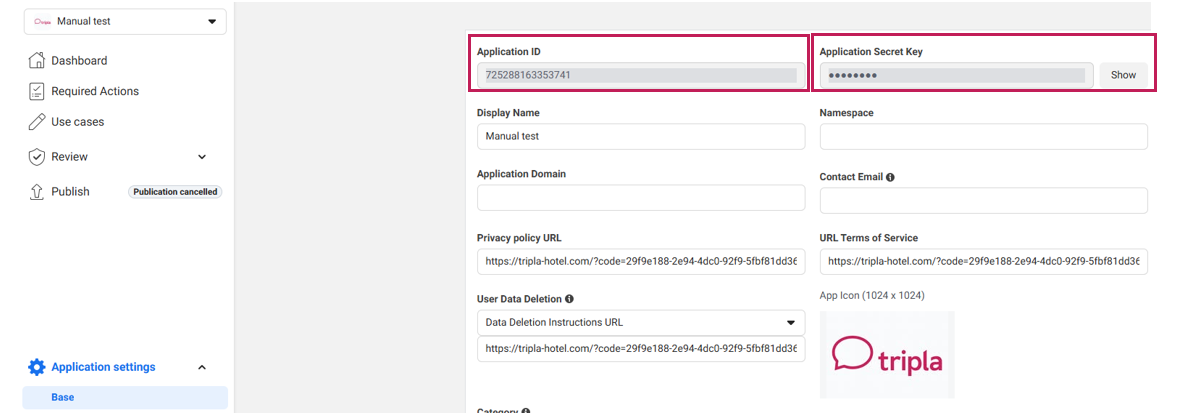Show the Application Secret Key
The image size is (1192, 420).
1123,75
